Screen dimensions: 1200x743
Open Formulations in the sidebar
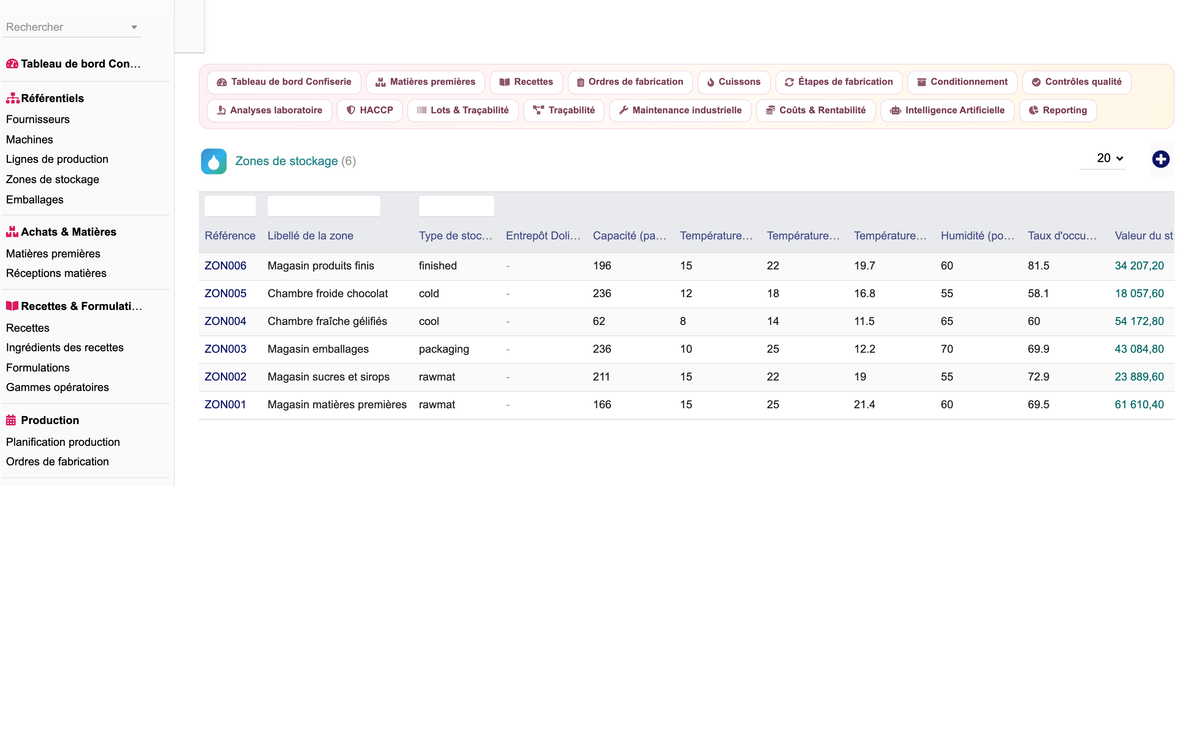(x=38, y=368)
